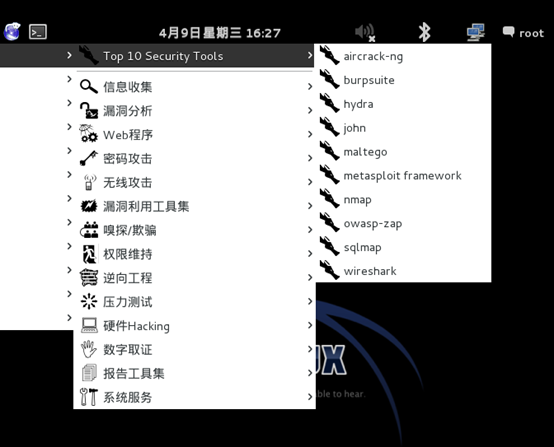Open the root user menu

pyautogui.click(x=523, y=33)
